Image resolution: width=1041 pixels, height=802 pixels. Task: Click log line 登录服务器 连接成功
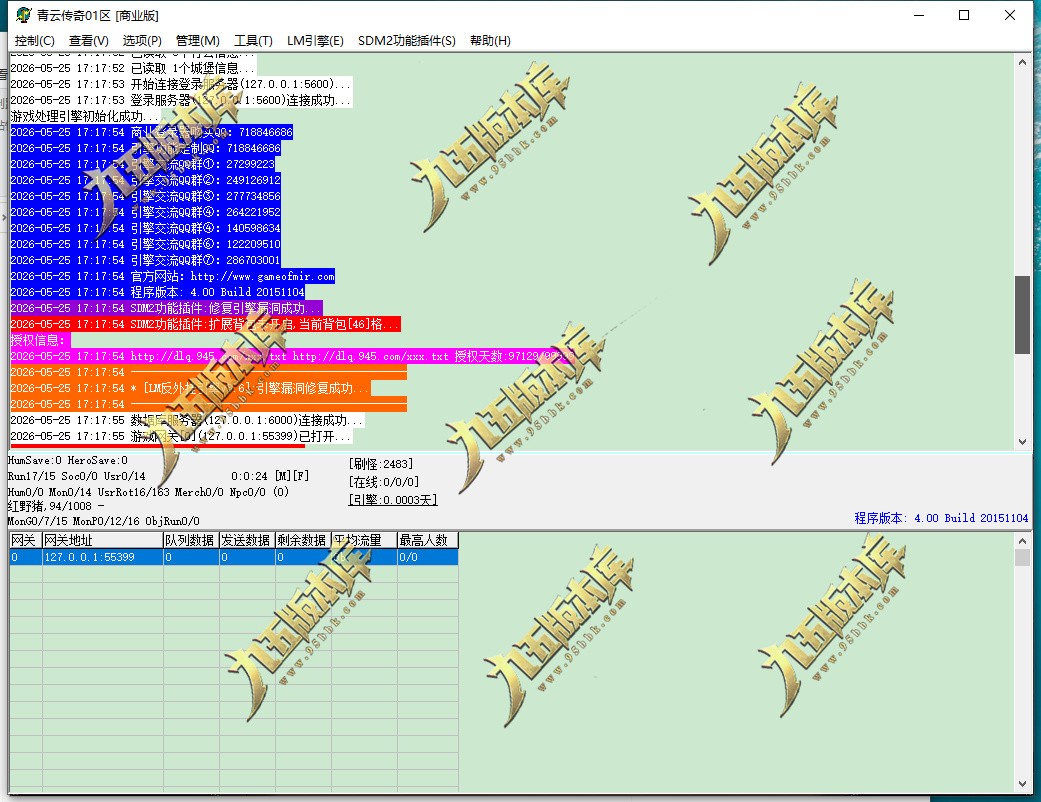tap(181, 100)
